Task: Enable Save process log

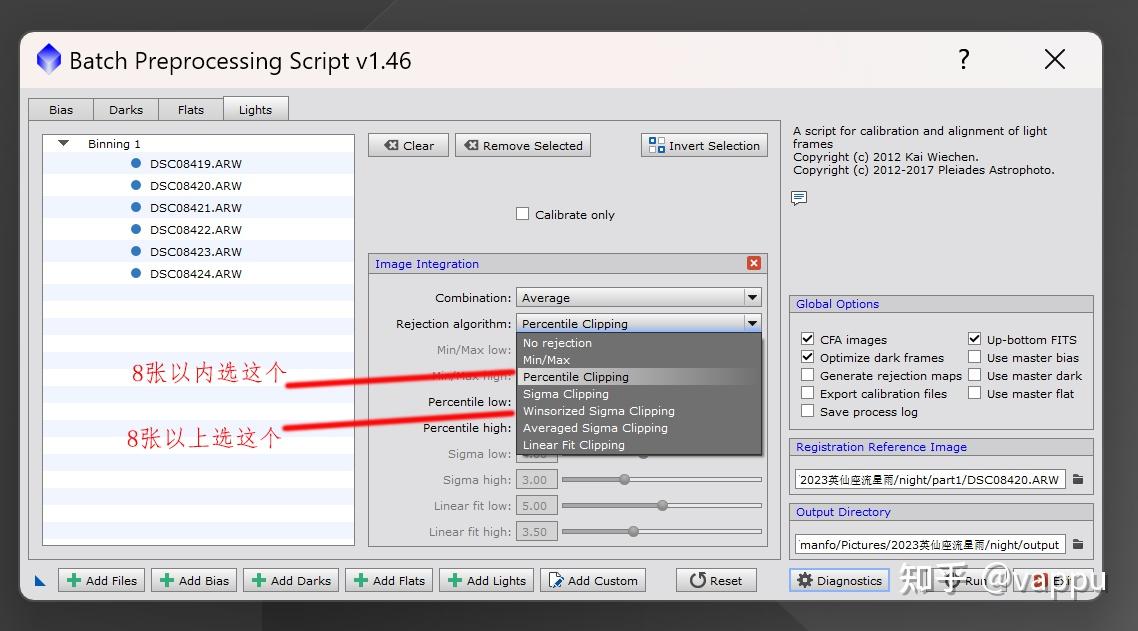Action: [x=807, y=411]
